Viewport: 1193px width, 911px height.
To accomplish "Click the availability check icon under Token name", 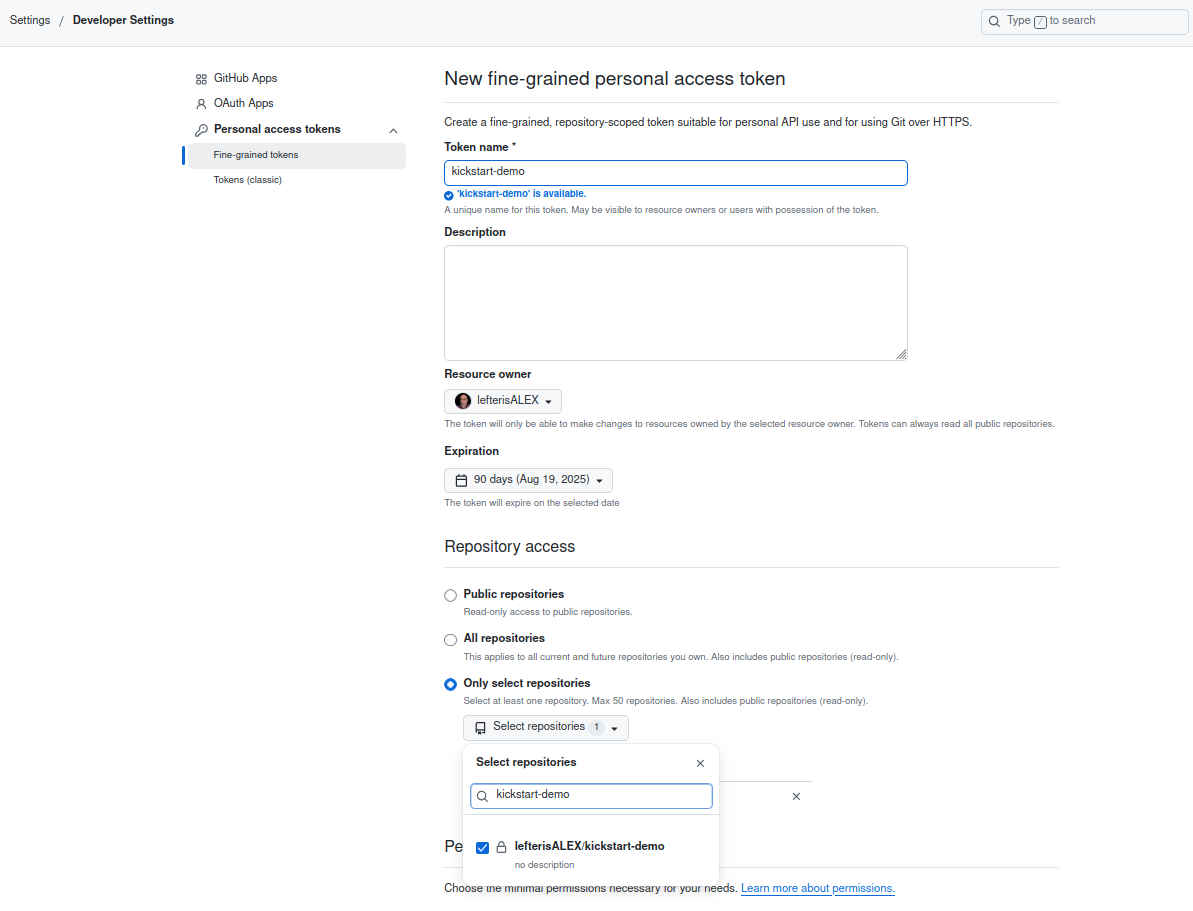I will 449,196.
